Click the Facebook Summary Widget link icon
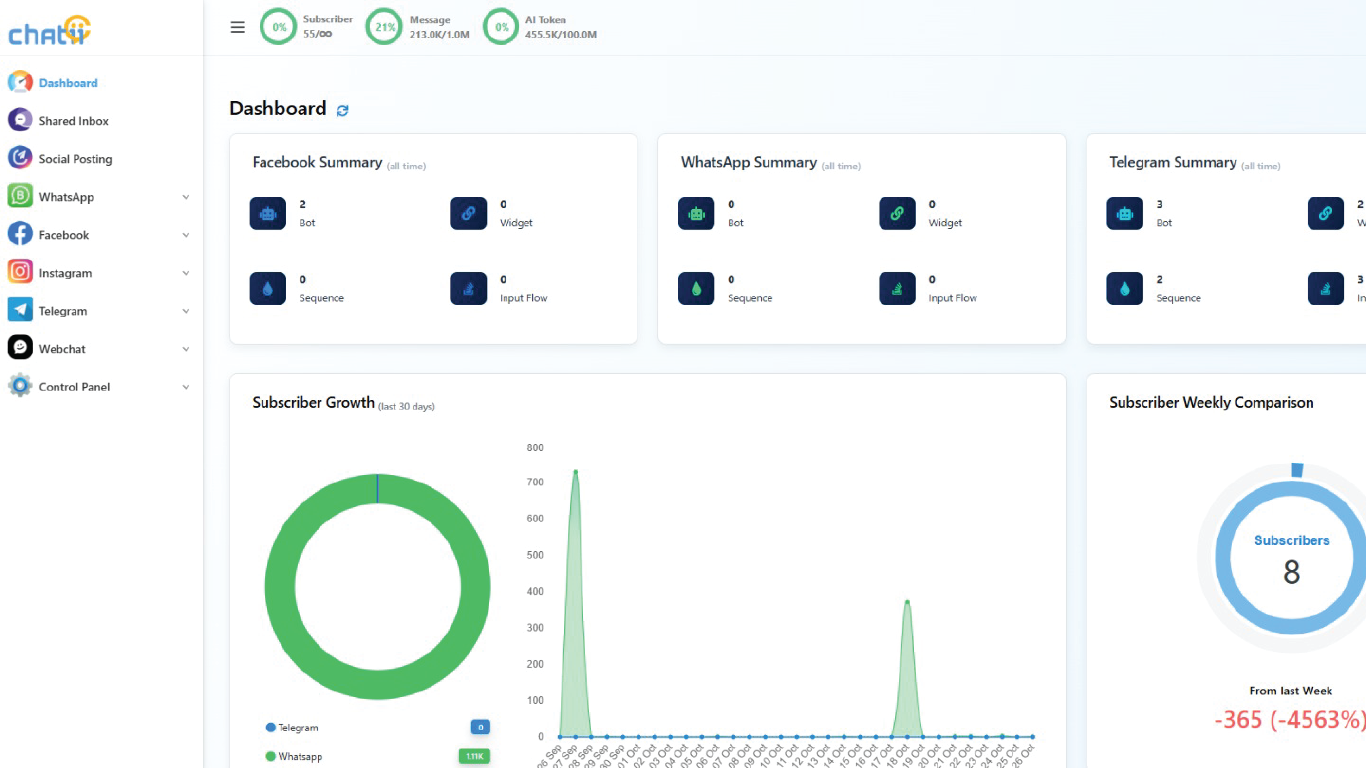This screenshot has height=768, width=1366. coord(468,213)
